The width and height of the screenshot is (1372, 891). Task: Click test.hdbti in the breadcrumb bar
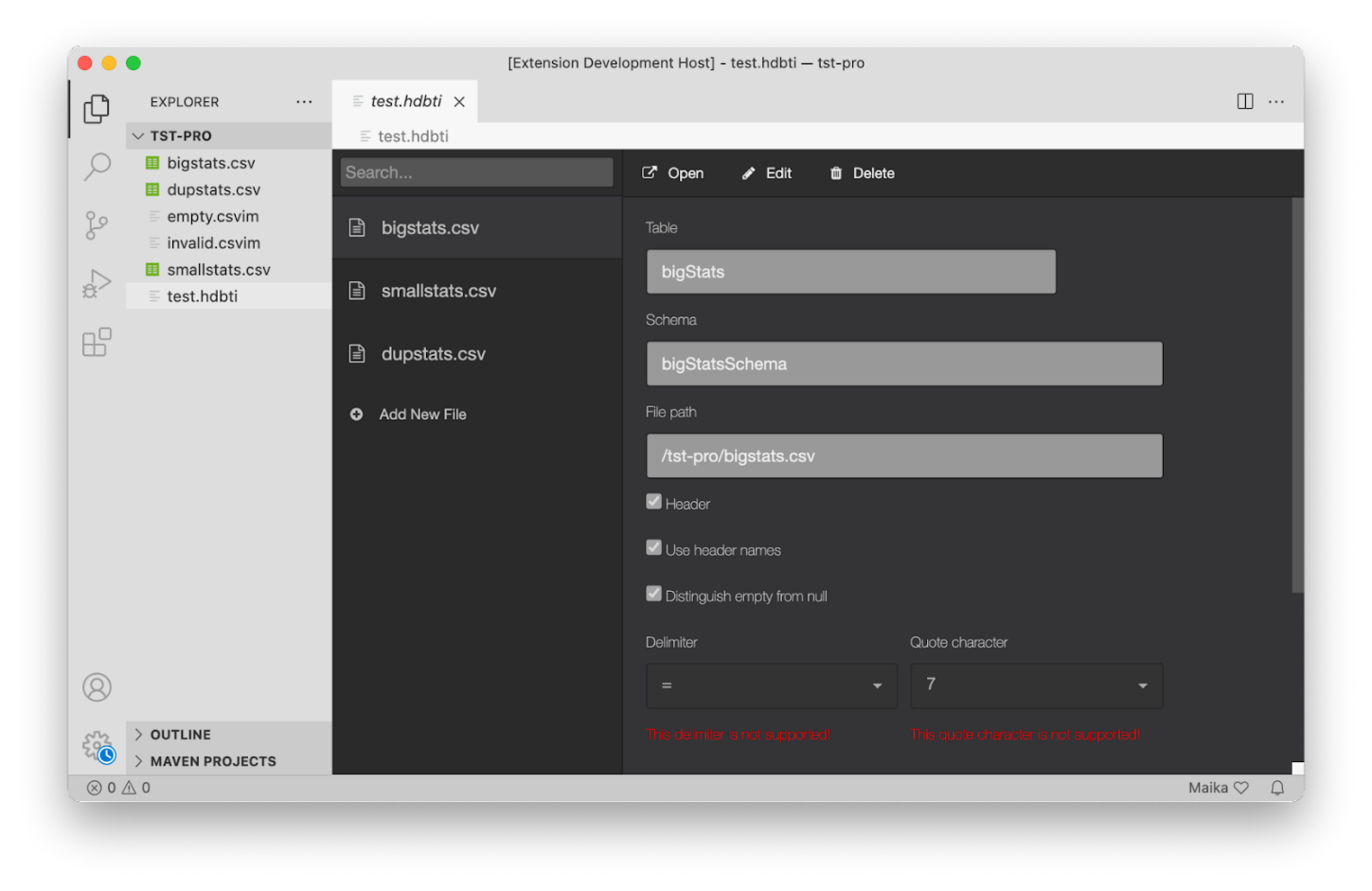(x=413, y=136)
